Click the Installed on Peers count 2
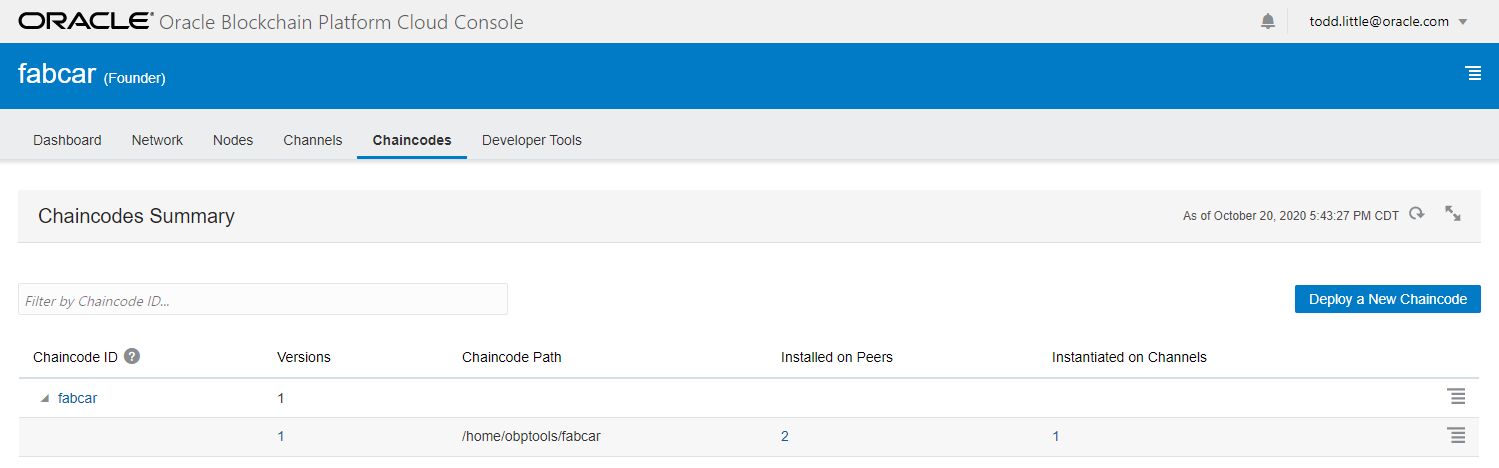The image size is (1499, 468). coord(784,436)
